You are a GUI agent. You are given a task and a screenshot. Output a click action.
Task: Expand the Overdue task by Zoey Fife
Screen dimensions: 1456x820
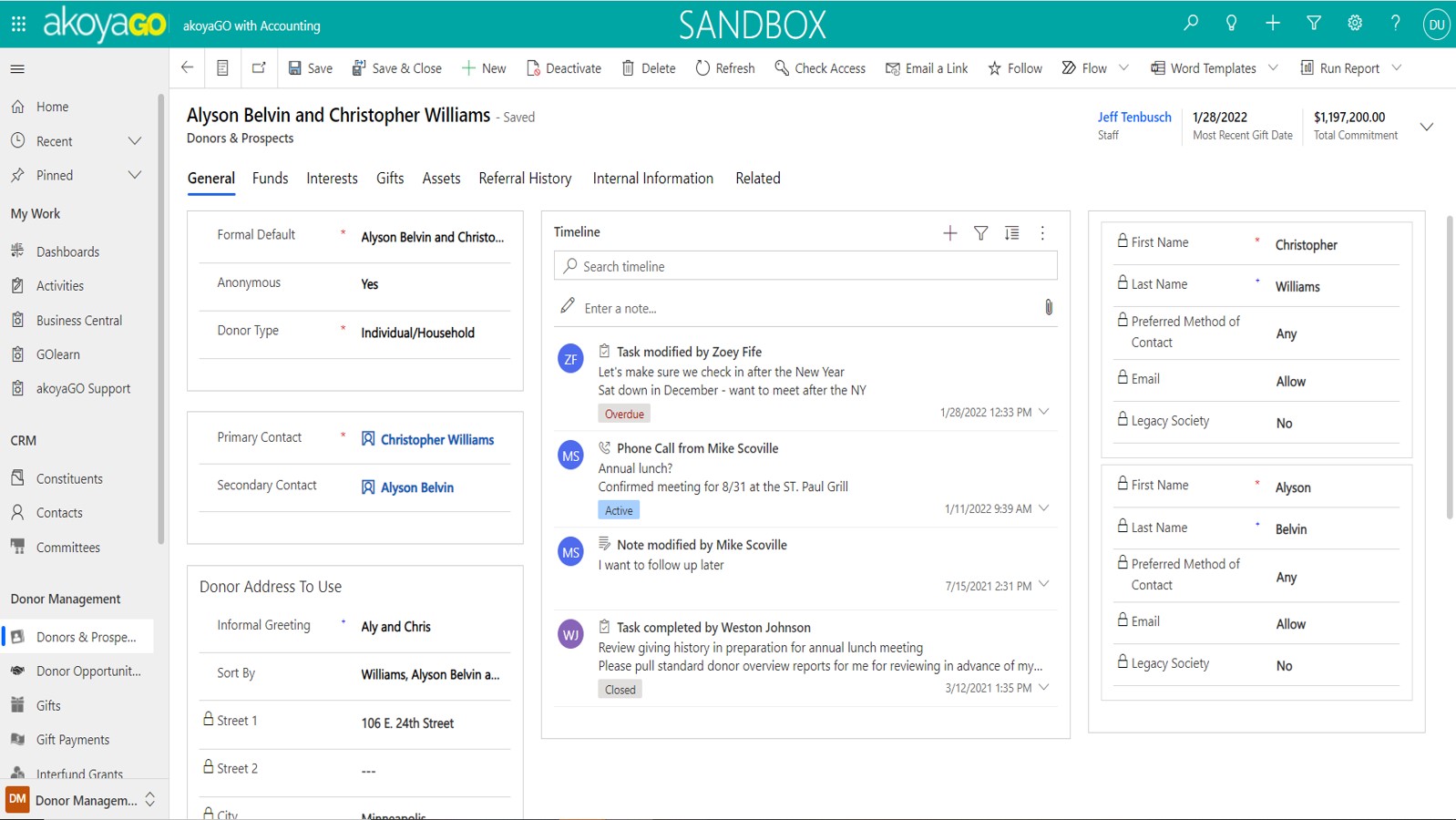coord(1044,412)
